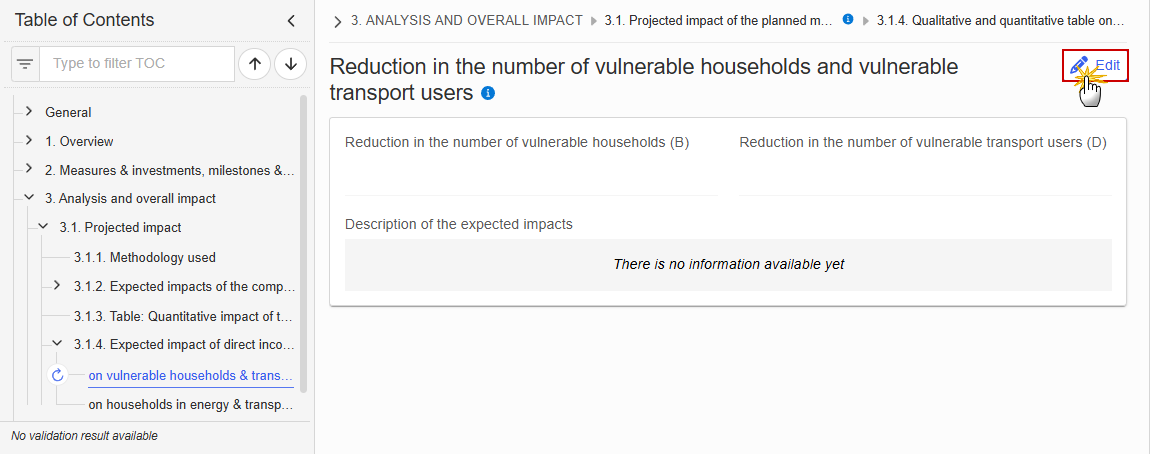Expand the General tree node
This screenshot has width=1150, height=454.
point(29,111)
